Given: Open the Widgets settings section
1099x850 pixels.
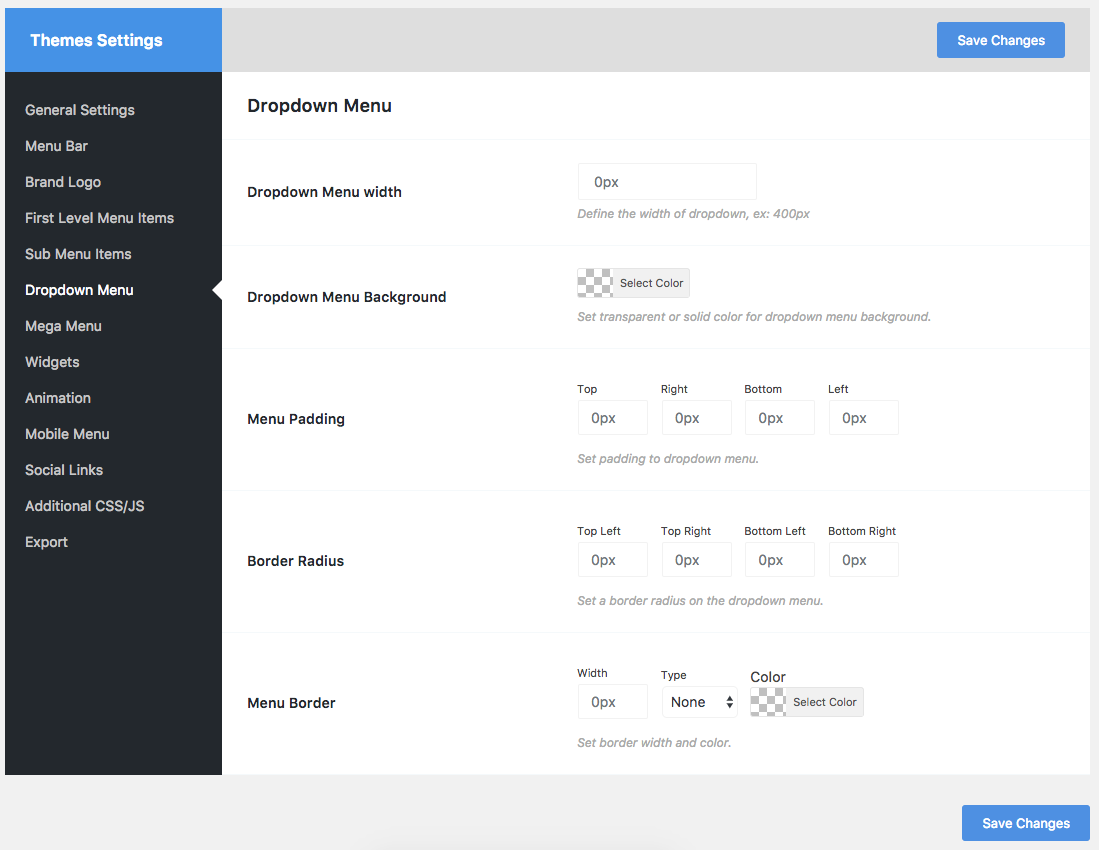Looking at the screenshot, I should click(x=52, y=362).
